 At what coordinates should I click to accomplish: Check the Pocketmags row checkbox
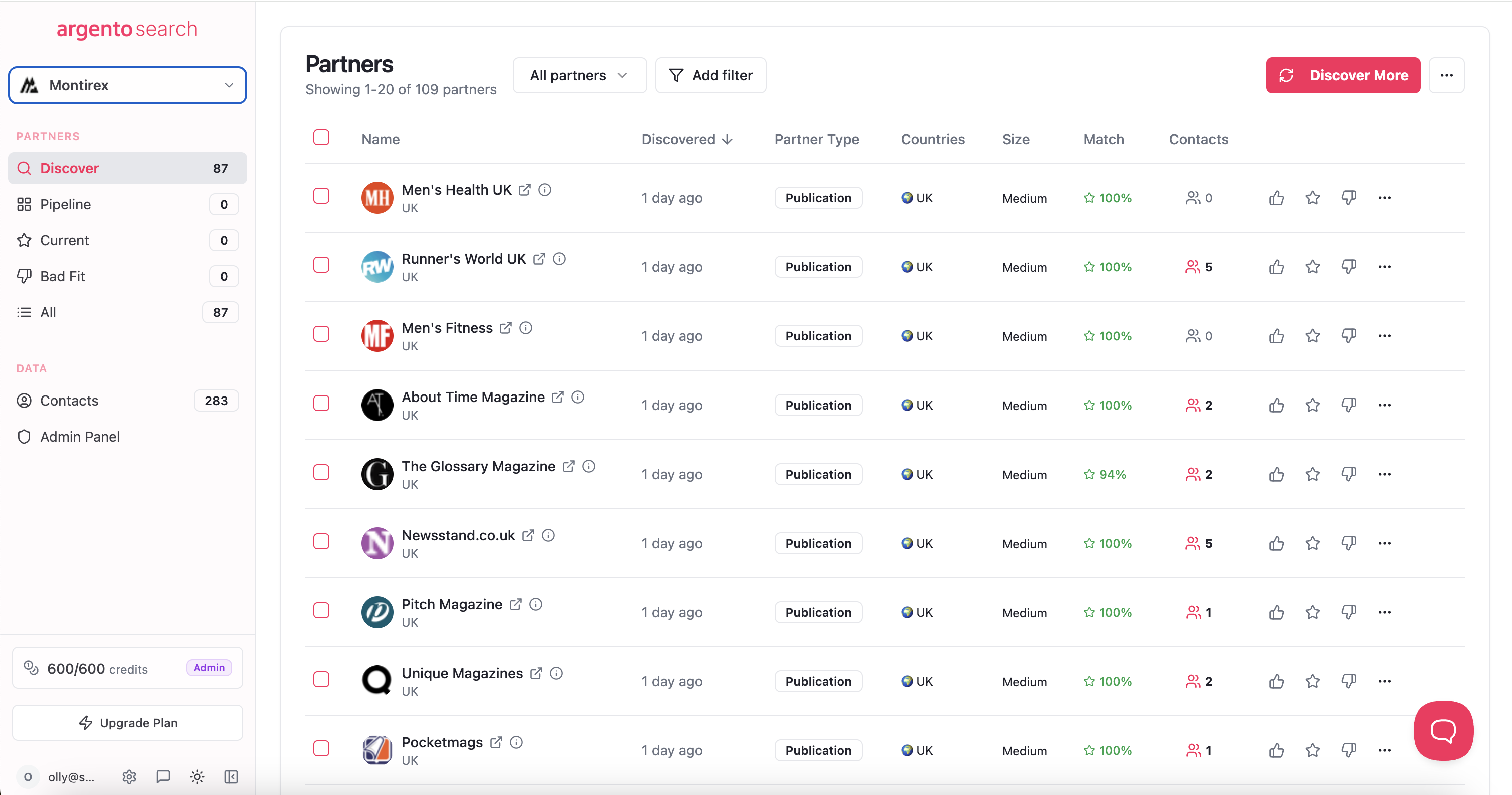point(321,748)
